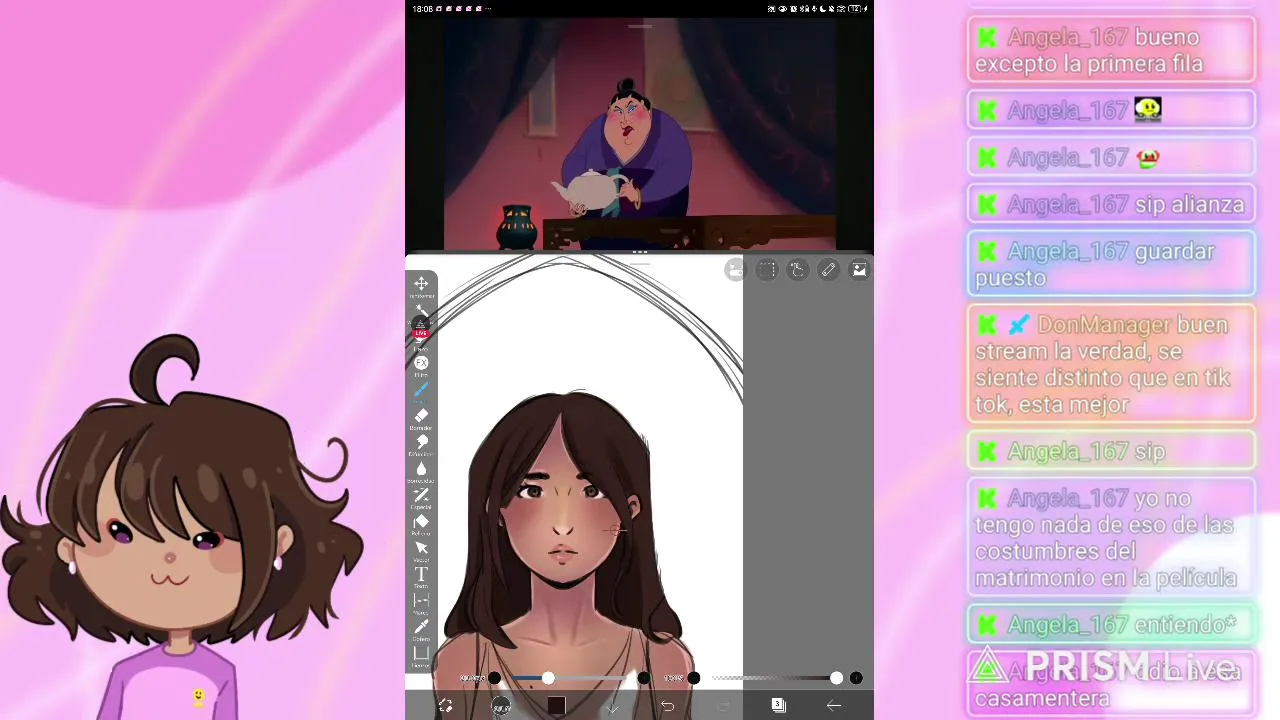Undo the last stroke
Screen dimensions: 1280x720
(x=667, y=706)
